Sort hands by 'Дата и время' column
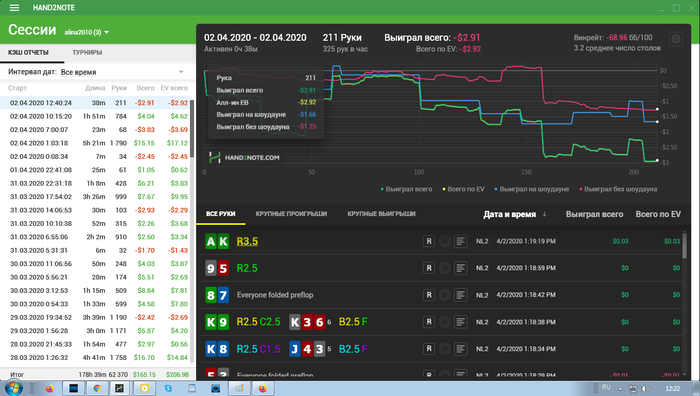The image size is (700, 396). (515, 214)
